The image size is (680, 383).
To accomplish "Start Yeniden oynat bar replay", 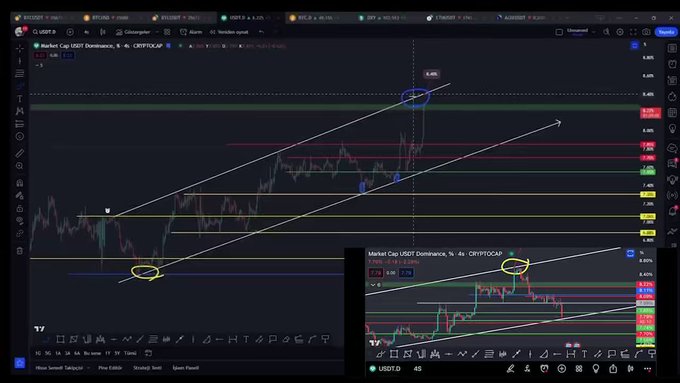I will click(229, 32).
